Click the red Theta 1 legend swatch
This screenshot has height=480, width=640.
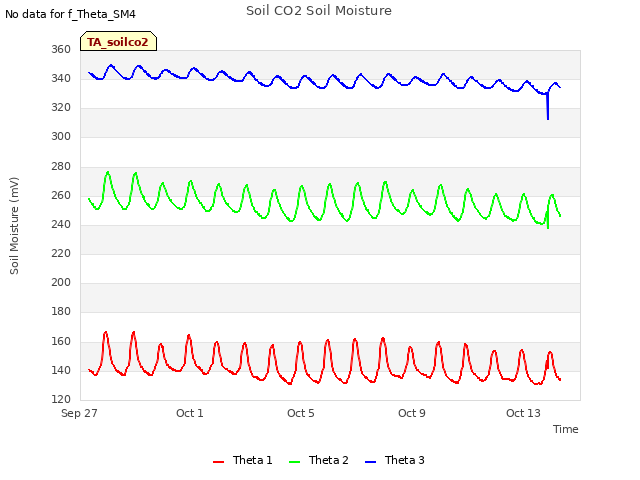218,462
